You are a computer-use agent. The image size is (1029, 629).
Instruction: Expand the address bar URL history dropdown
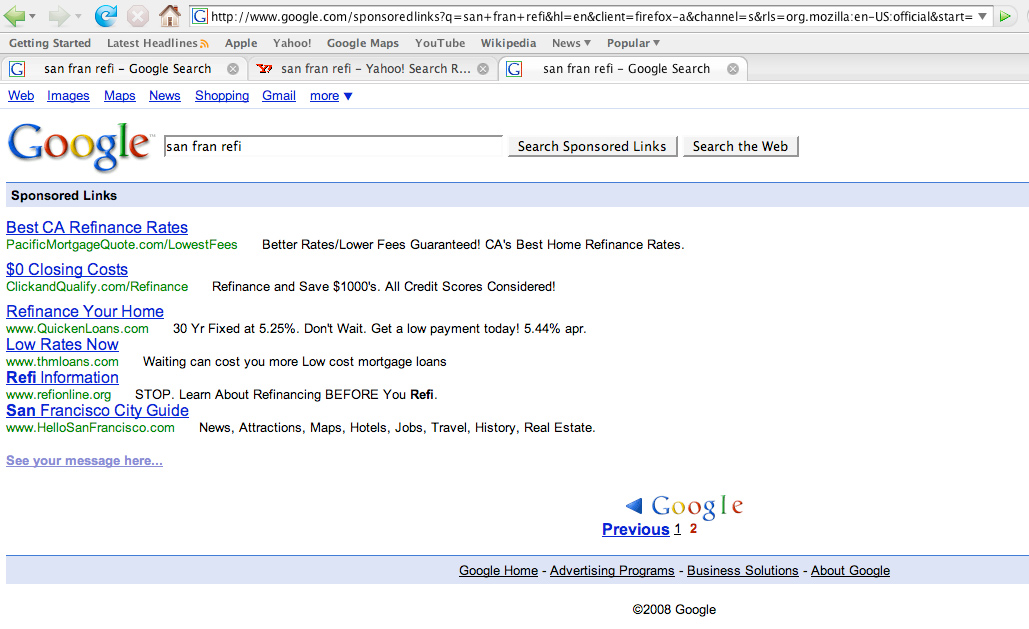[982, 16]
